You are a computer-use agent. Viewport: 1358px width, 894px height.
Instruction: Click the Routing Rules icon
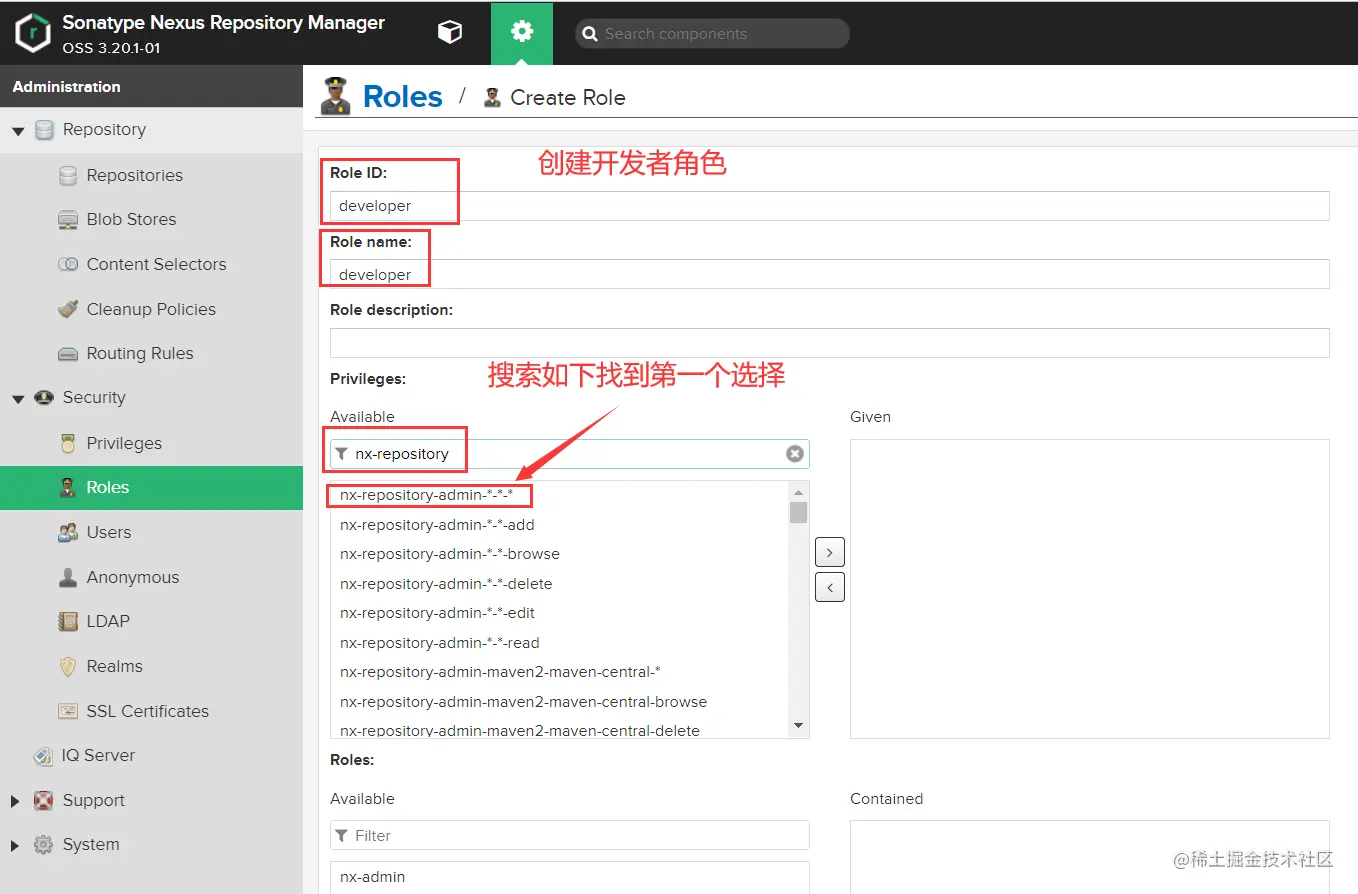[x=68, y=354]
